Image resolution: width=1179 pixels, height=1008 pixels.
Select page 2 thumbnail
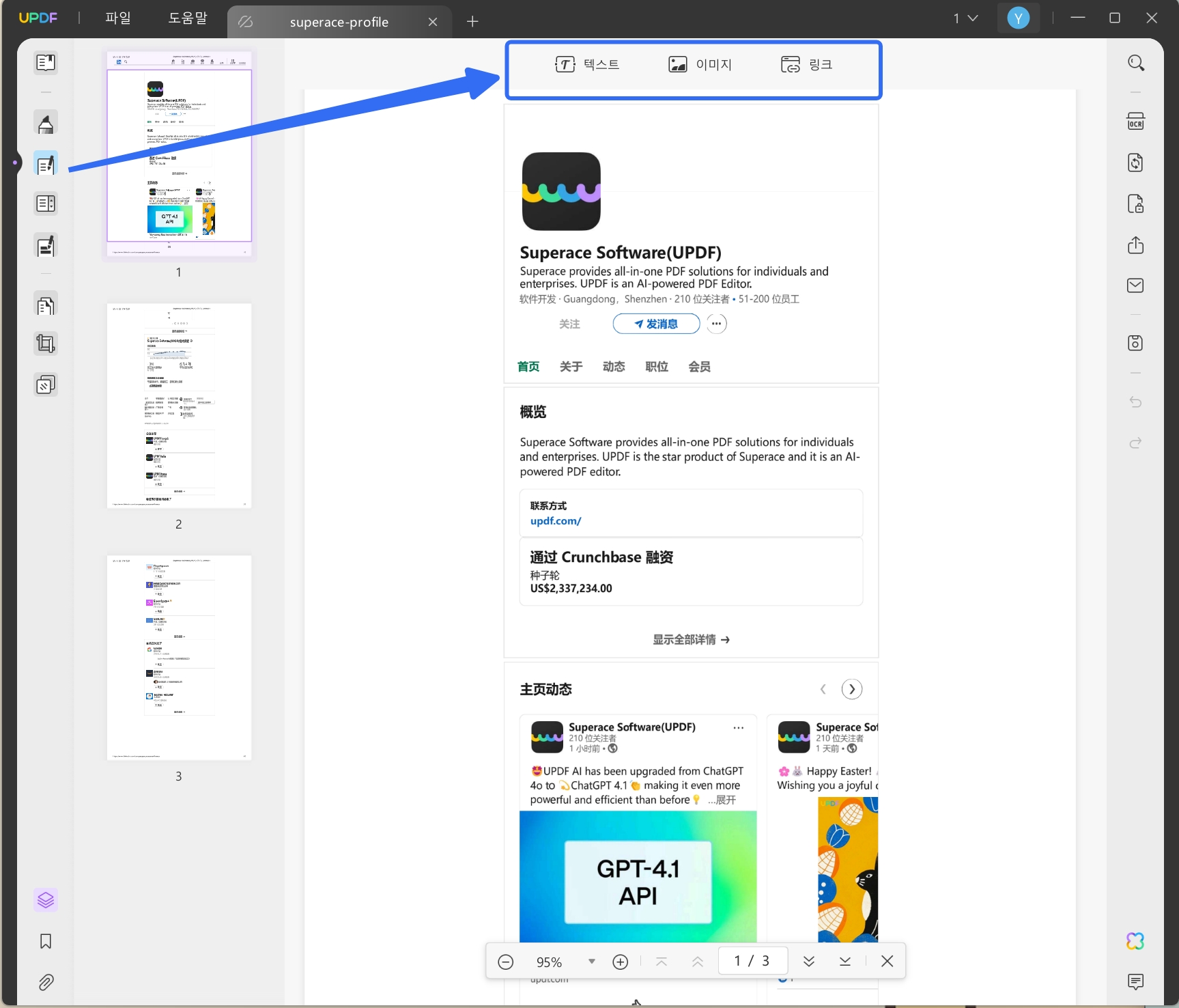point(180,406)
